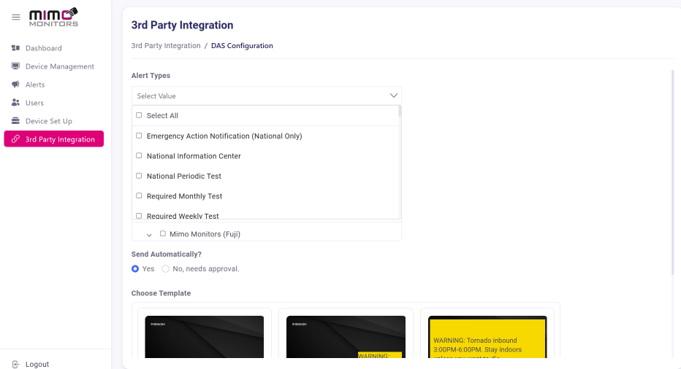
Task: Open the Dashboard menu item
Action: pos(43,48)
